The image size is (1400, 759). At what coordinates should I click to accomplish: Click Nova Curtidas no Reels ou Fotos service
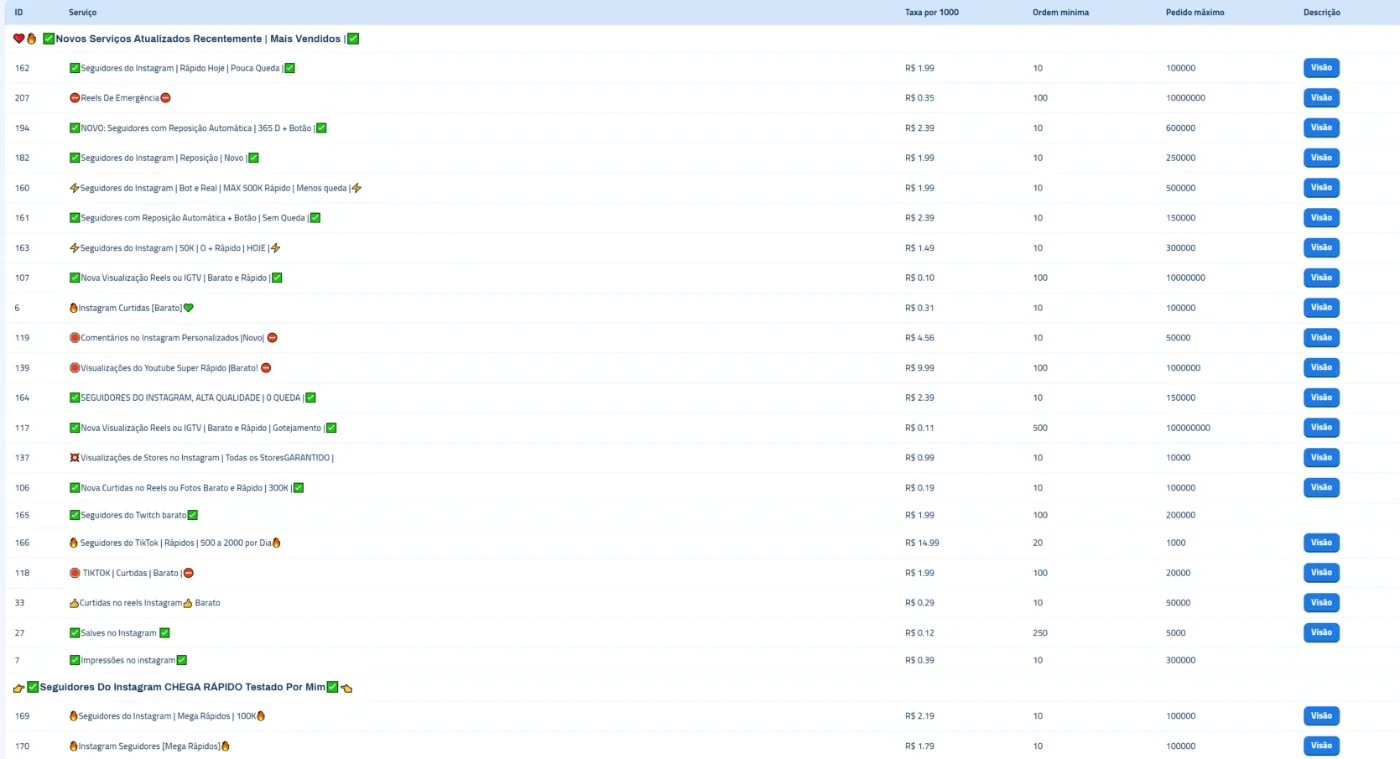tap(186, 488)
